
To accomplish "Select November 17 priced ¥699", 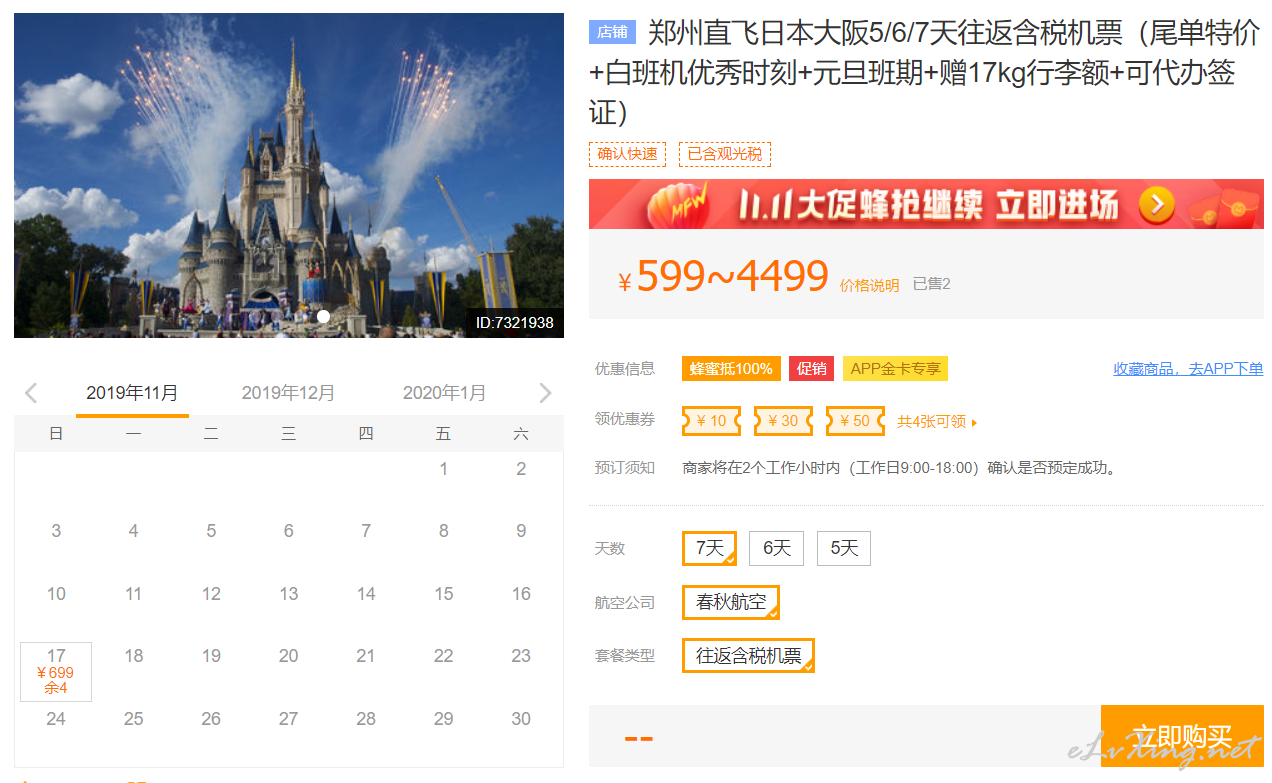I will (x=56, y=672).
